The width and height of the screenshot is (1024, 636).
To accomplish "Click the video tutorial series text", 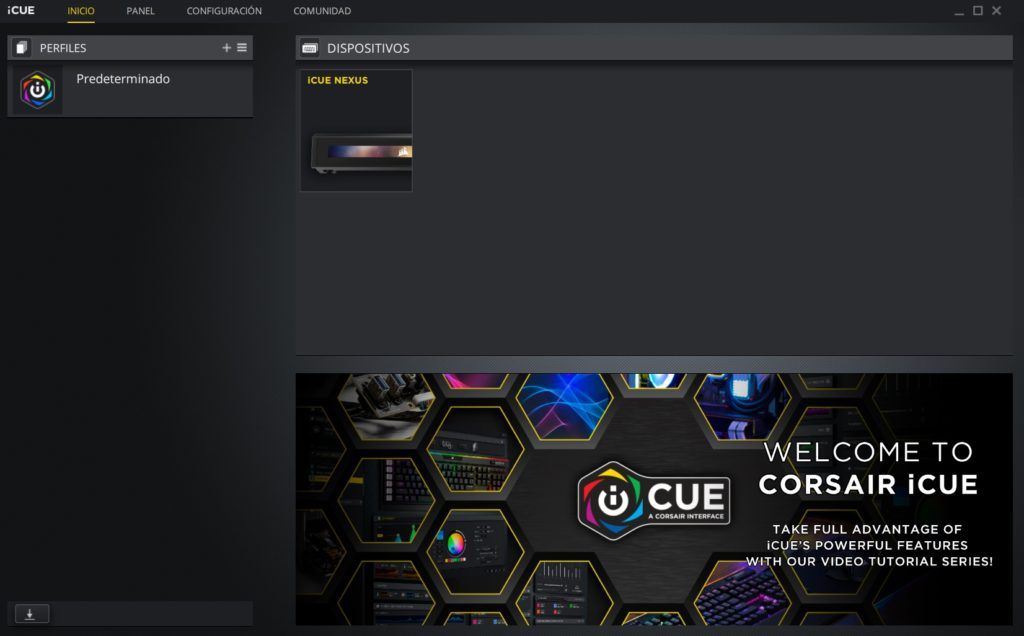I will pos(869,545).
